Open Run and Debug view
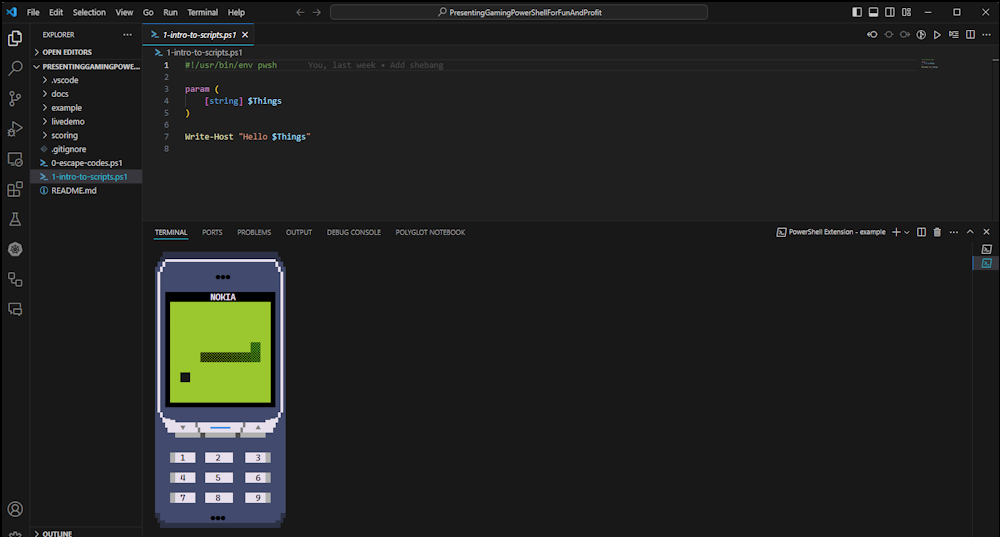Viewport: 1000px width, 537px height. point(15,129)
